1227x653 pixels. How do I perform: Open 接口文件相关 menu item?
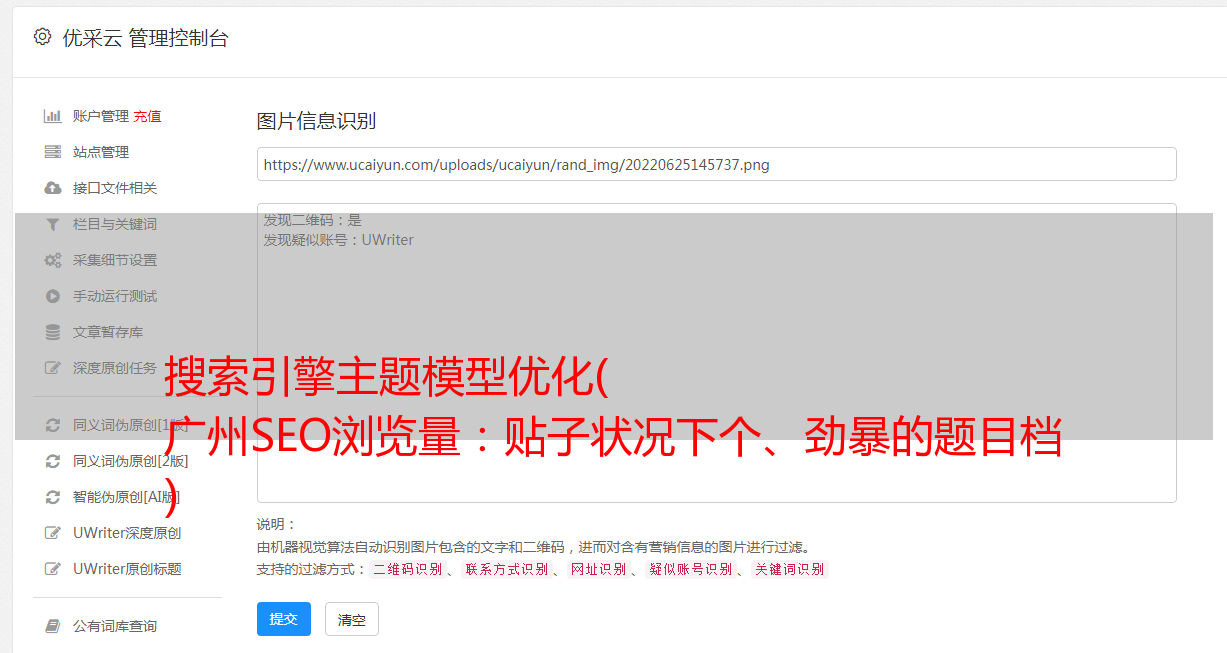[x=115, y=188]
